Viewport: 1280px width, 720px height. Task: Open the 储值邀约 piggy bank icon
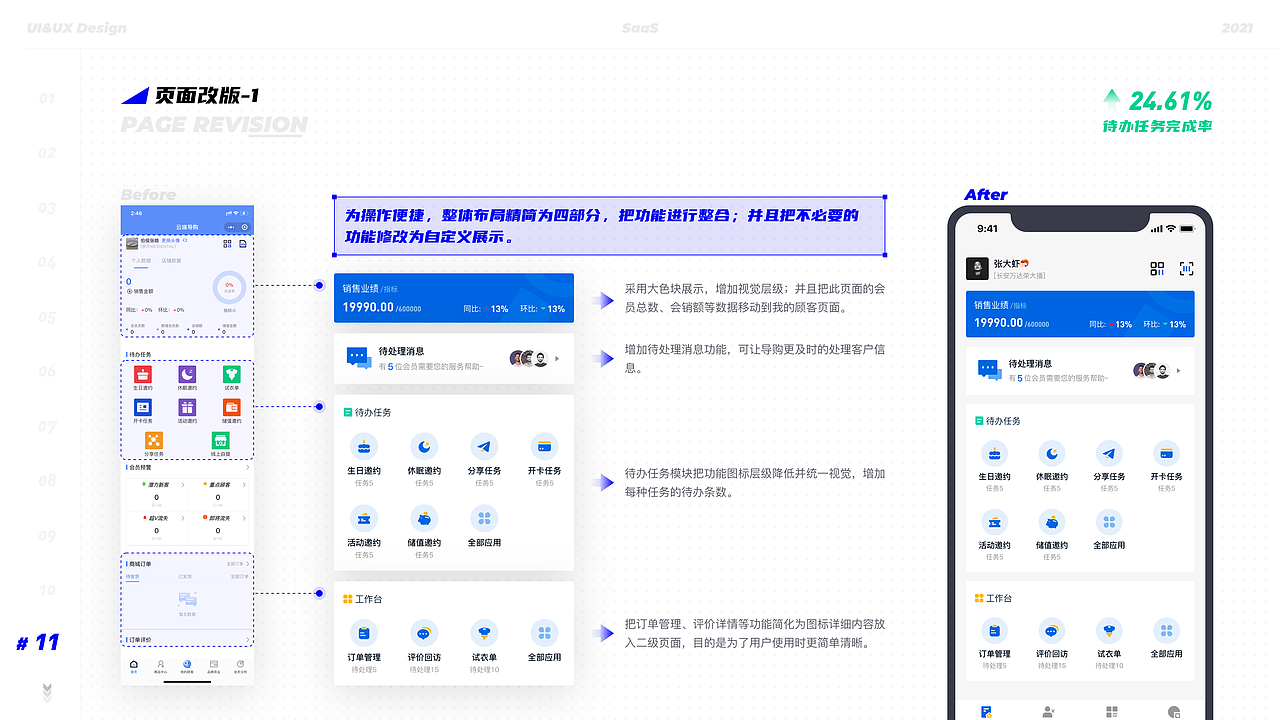click(424, 521)
